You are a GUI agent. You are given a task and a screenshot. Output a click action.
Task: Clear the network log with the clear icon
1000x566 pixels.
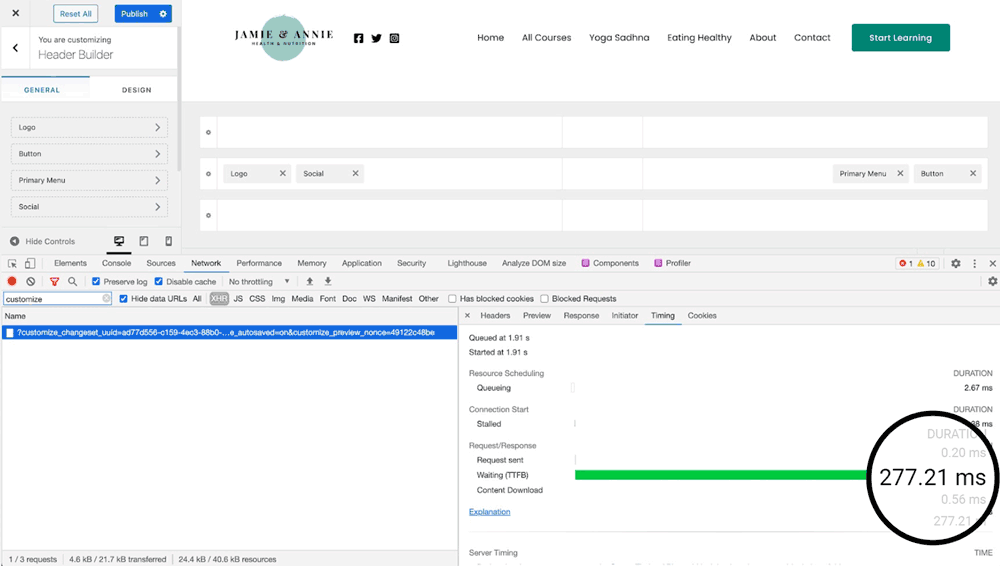[x=31, y=282]
